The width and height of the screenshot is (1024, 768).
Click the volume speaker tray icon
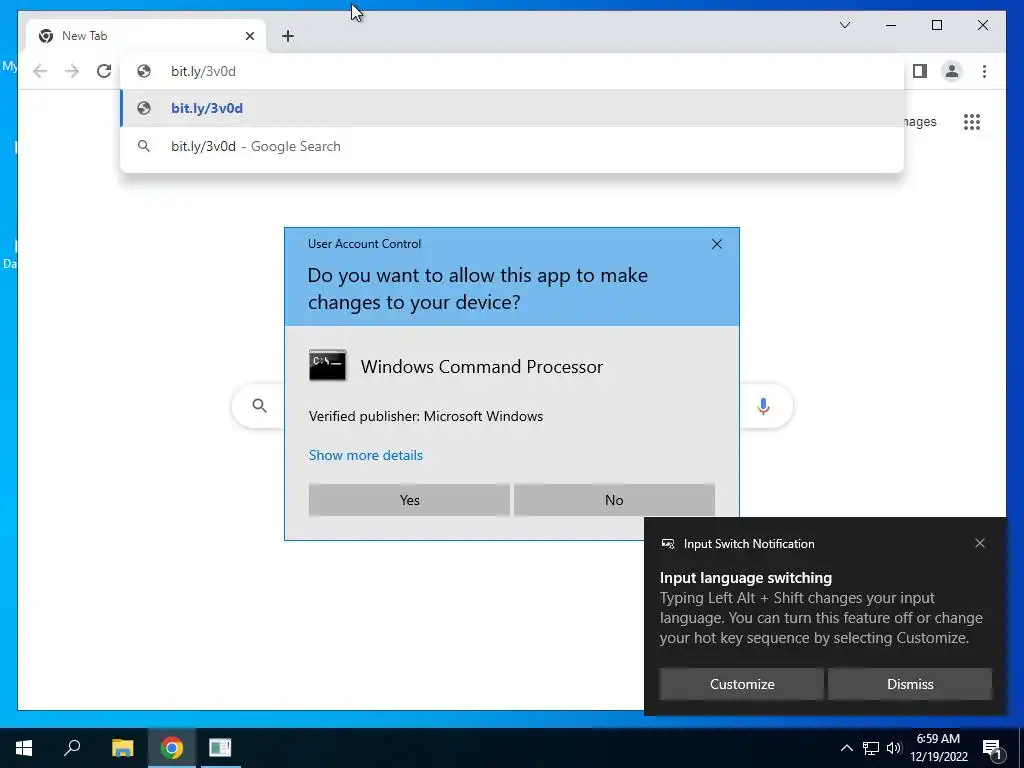[x=894, y=748]
